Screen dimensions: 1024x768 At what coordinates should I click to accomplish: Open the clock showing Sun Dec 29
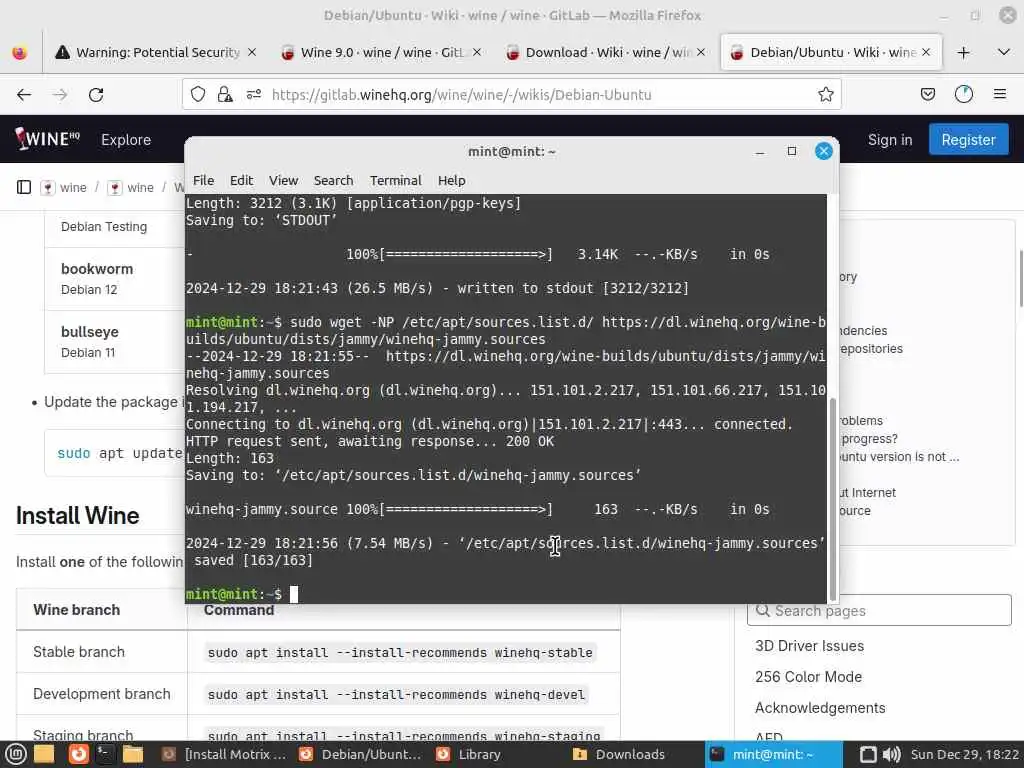tap(965, 754)
